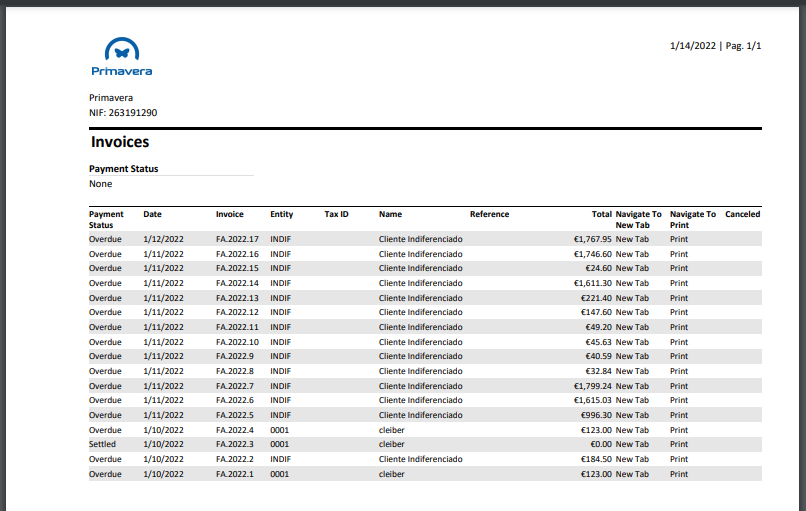Click the Reference column header

click(x=489, y=214)
